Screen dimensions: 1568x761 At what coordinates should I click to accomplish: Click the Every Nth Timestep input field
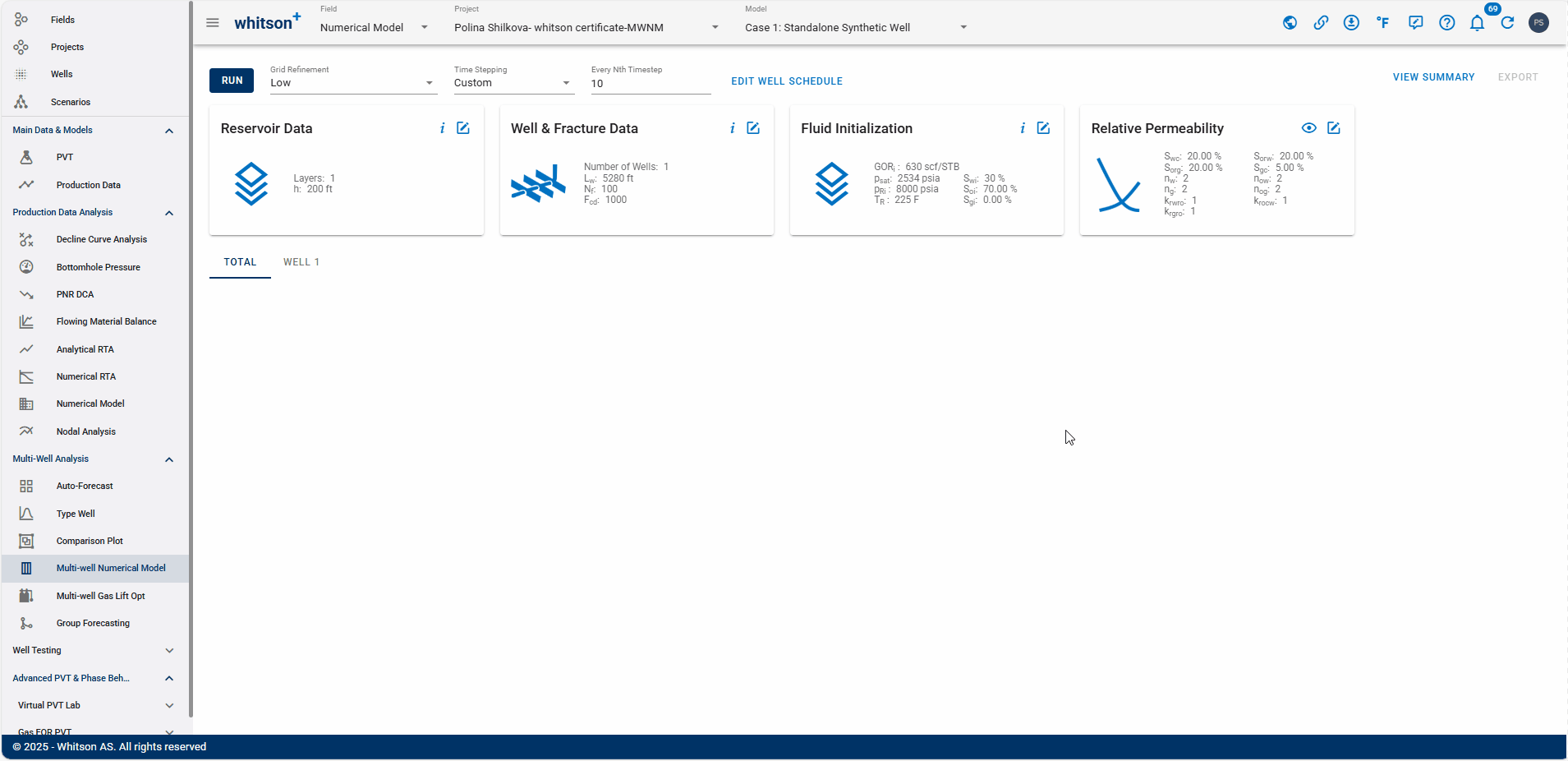651,84
